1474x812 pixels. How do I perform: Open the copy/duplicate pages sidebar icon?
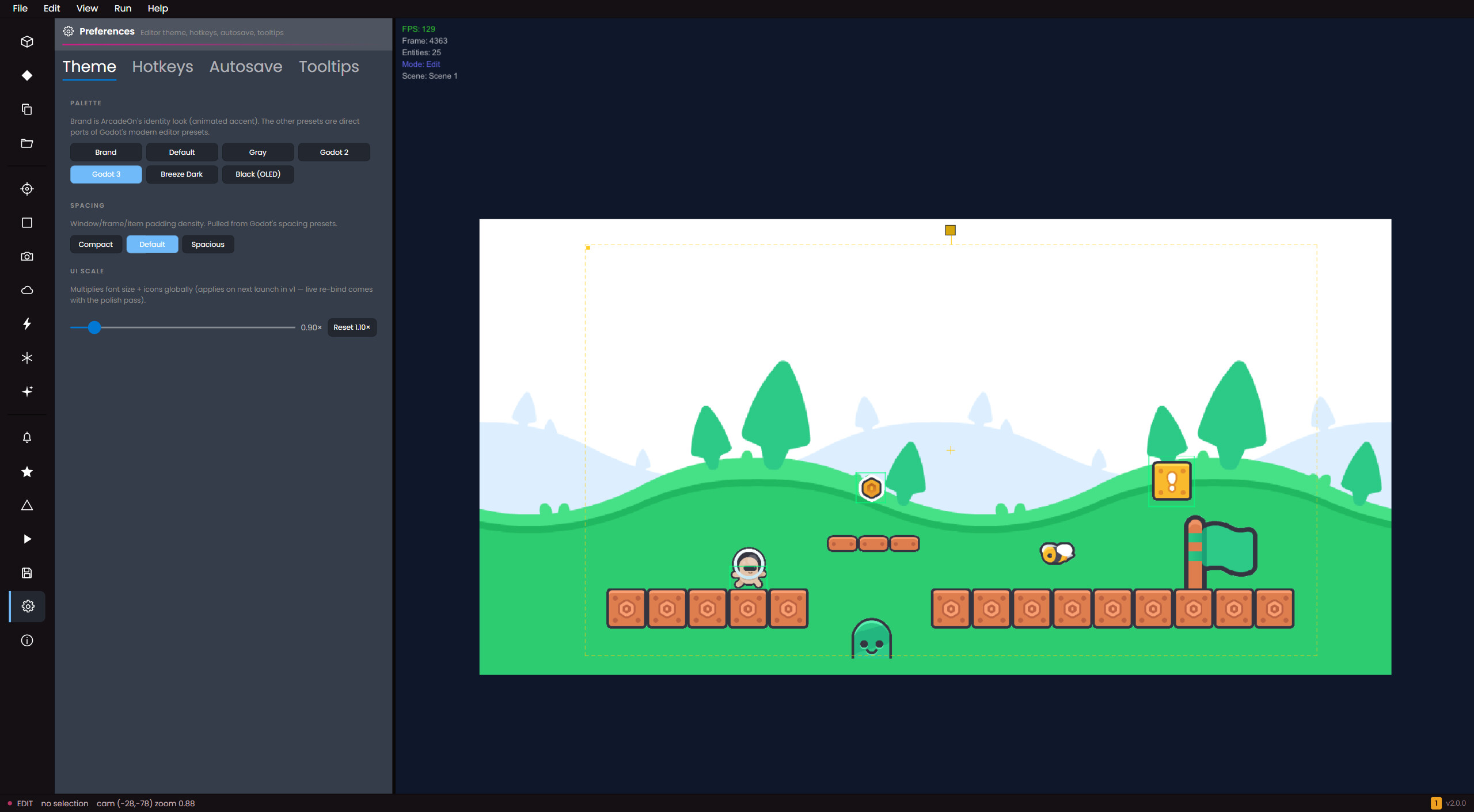coord(27,109)
